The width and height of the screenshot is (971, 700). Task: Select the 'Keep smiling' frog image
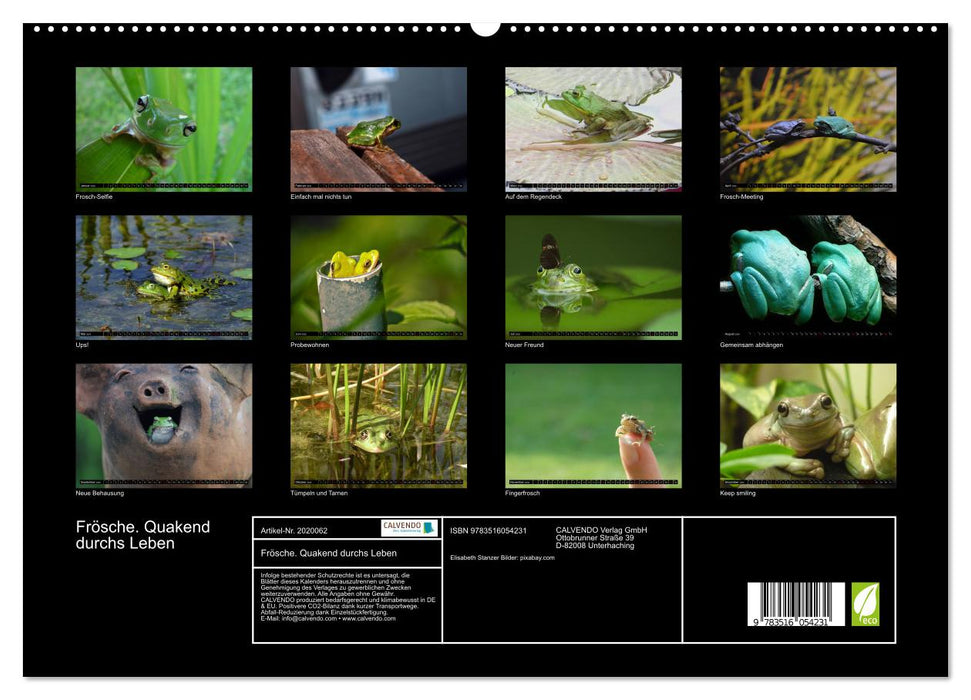click(x=808, y=425)
